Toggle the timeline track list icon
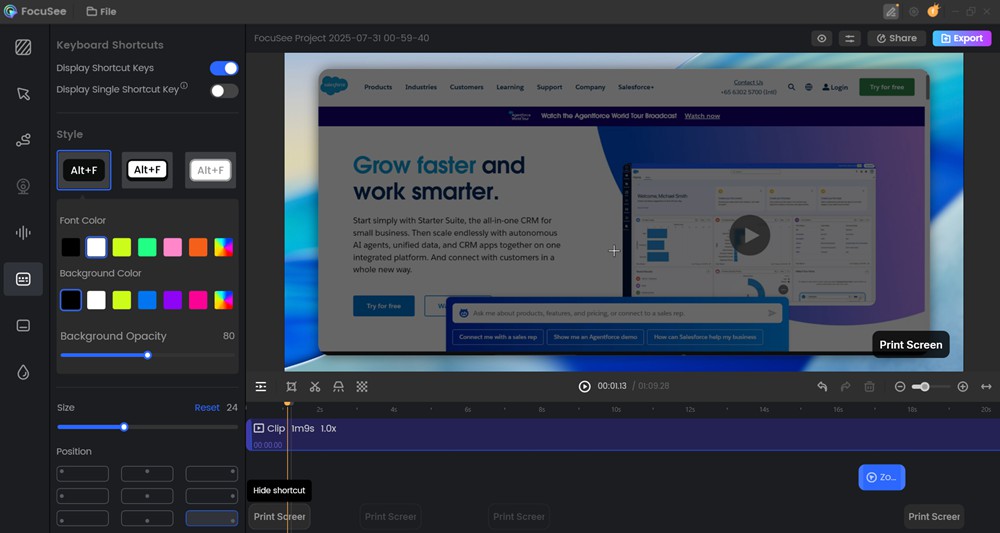This screenshot has width=1000, height=533. click(261, 386)
